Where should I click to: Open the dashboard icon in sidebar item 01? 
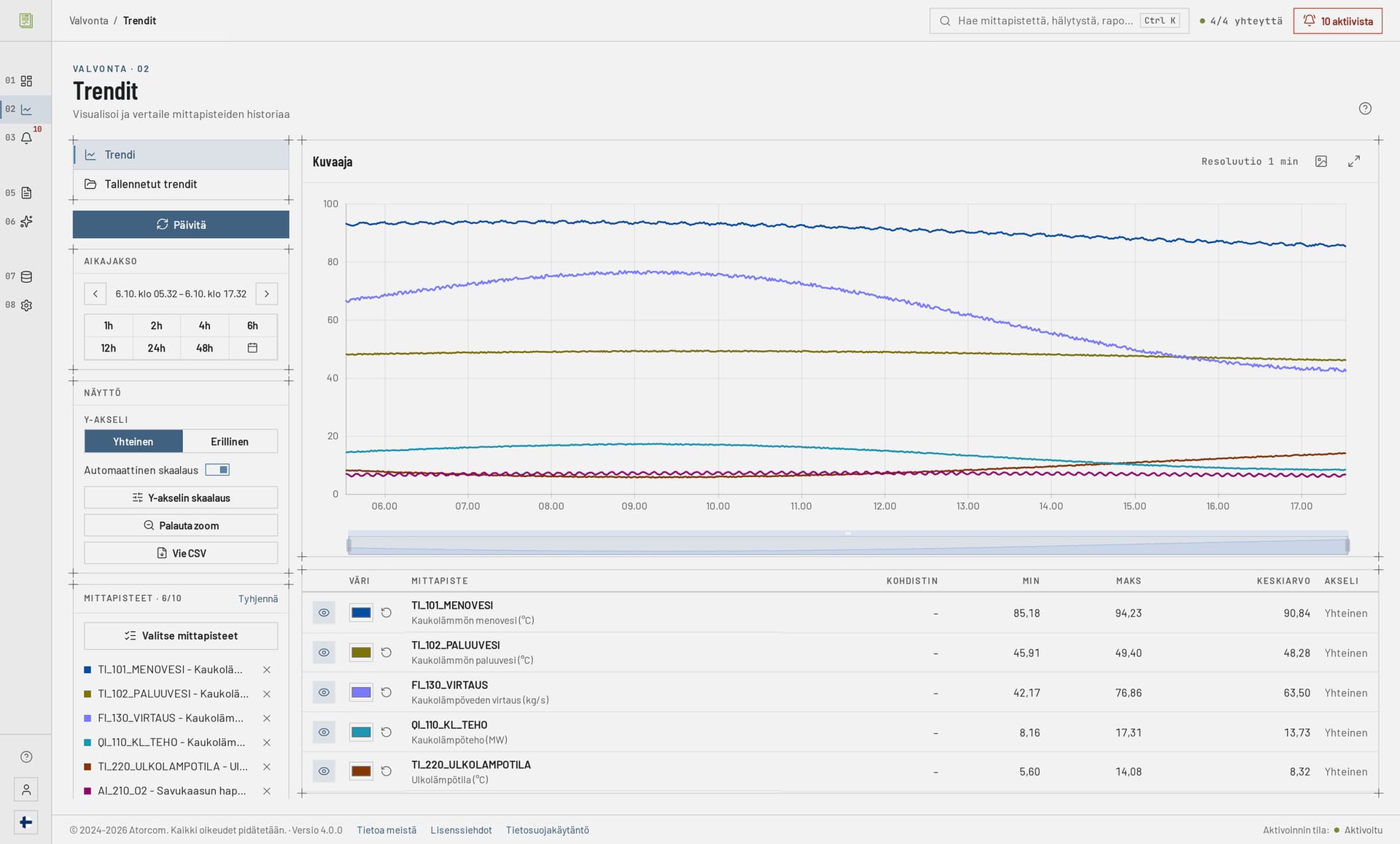[x=26, y=81]
